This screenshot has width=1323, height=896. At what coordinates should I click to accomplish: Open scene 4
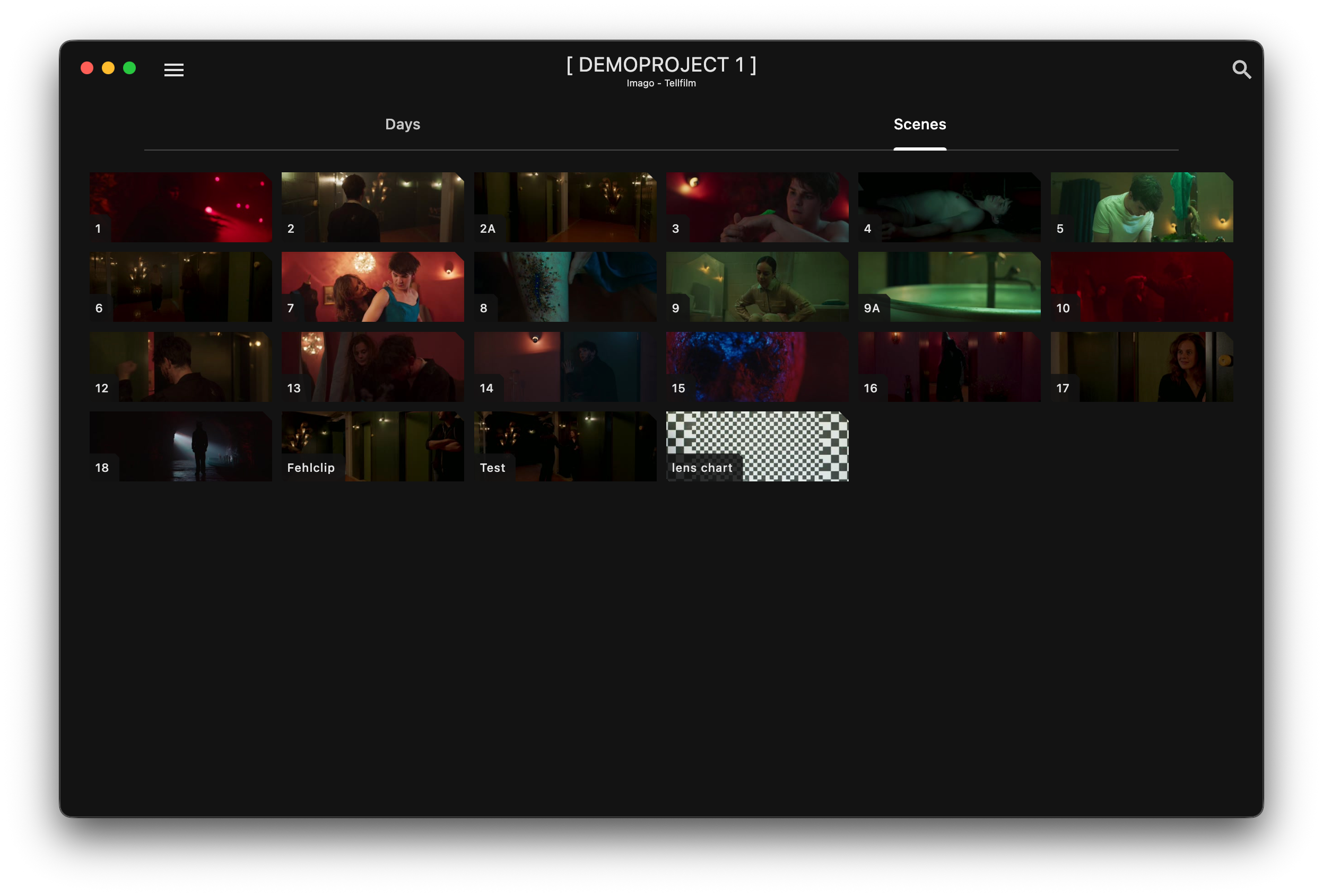tap(949, 207)
